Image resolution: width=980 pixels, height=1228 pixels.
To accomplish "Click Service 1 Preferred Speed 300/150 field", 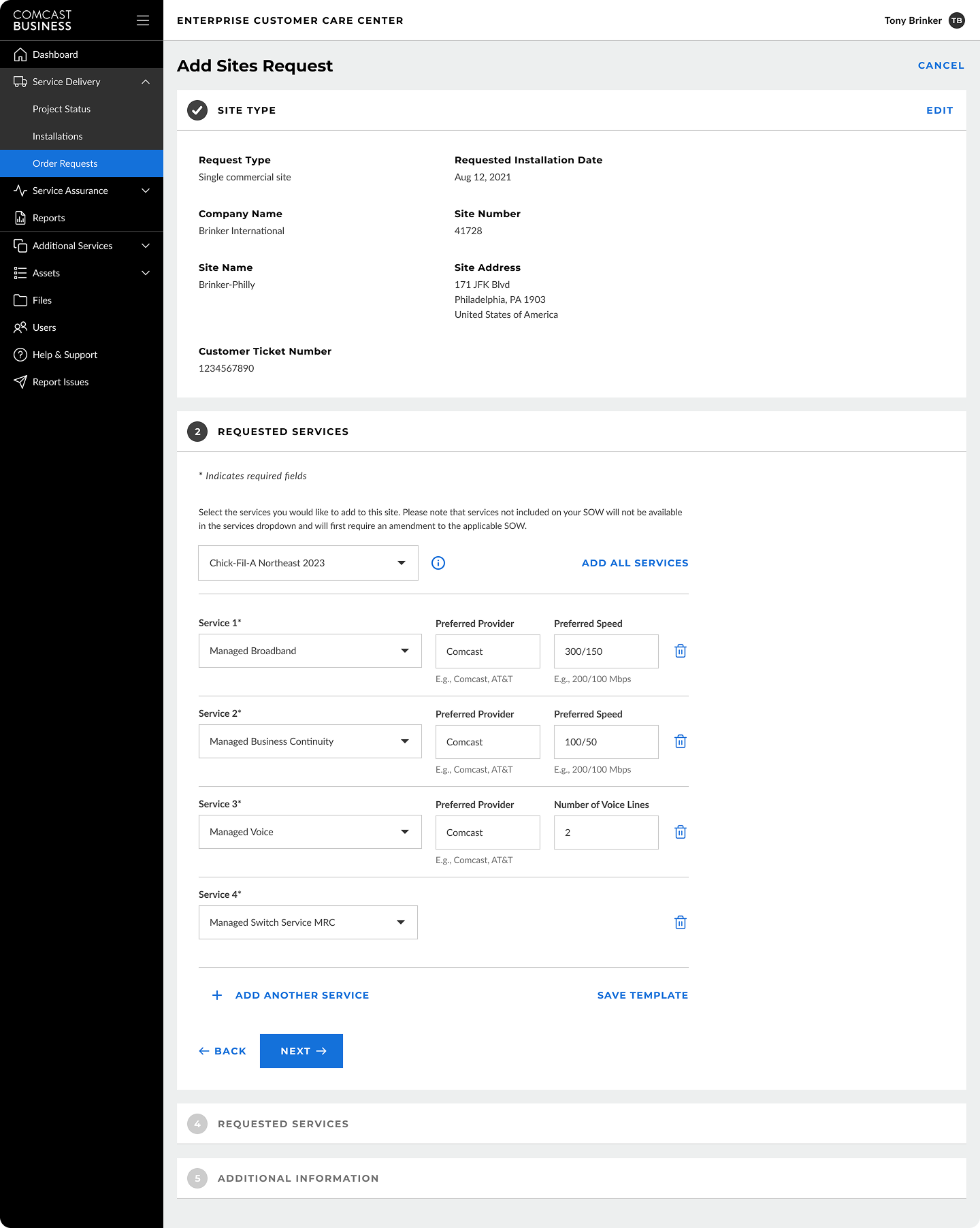I will pos(606,651).
